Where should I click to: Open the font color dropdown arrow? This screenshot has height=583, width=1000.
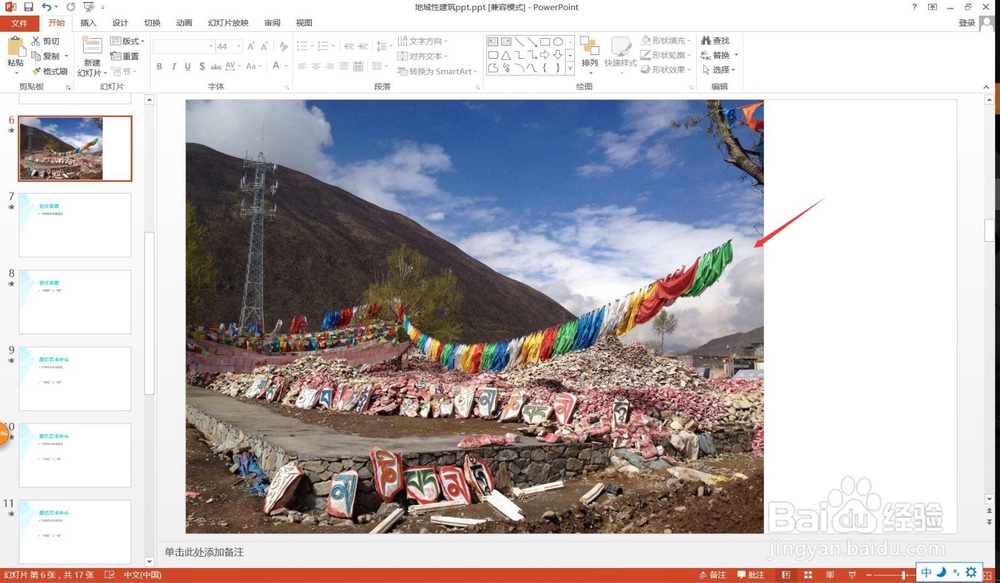click(x=286, y=66)
